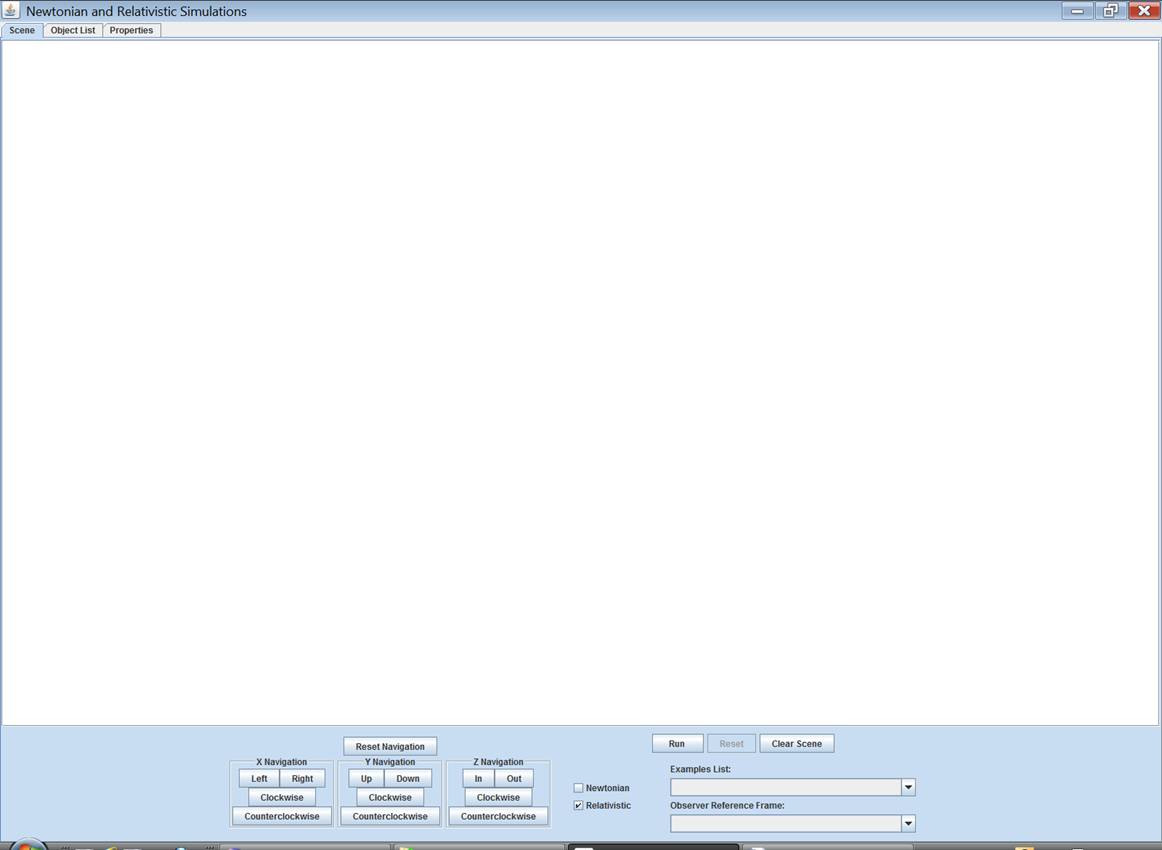Open the Windows Start menu orb

point(28,846)
